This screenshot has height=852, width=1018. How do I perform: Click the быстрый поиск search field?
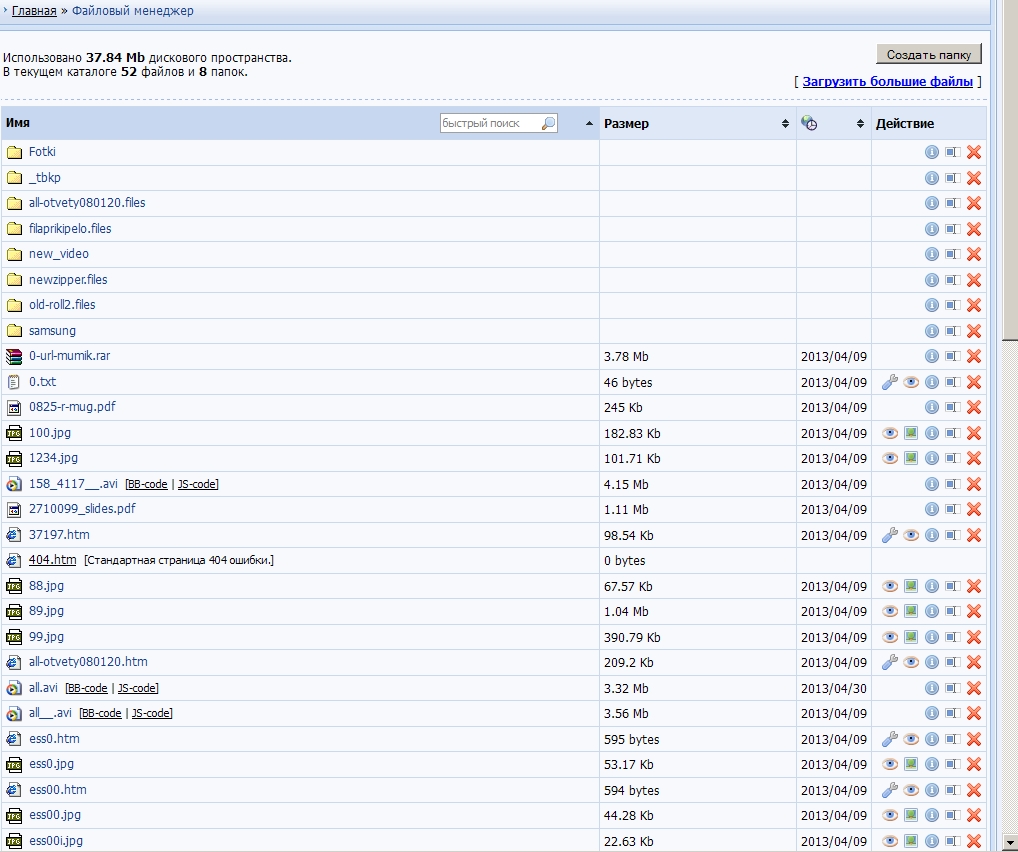coord(490,124)
